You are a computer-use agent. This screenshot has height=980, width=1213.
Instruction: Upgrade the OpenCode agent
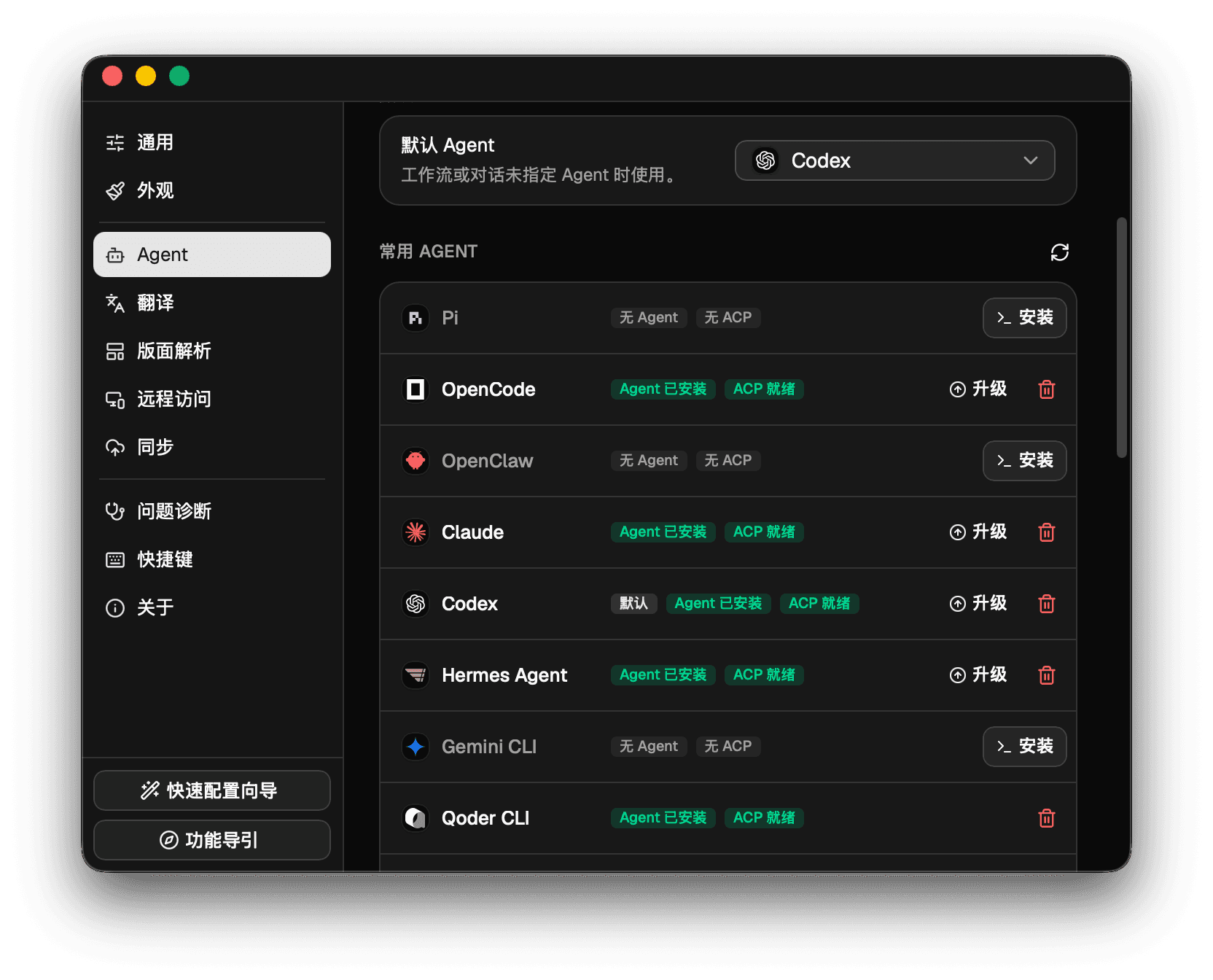(978, 389)
